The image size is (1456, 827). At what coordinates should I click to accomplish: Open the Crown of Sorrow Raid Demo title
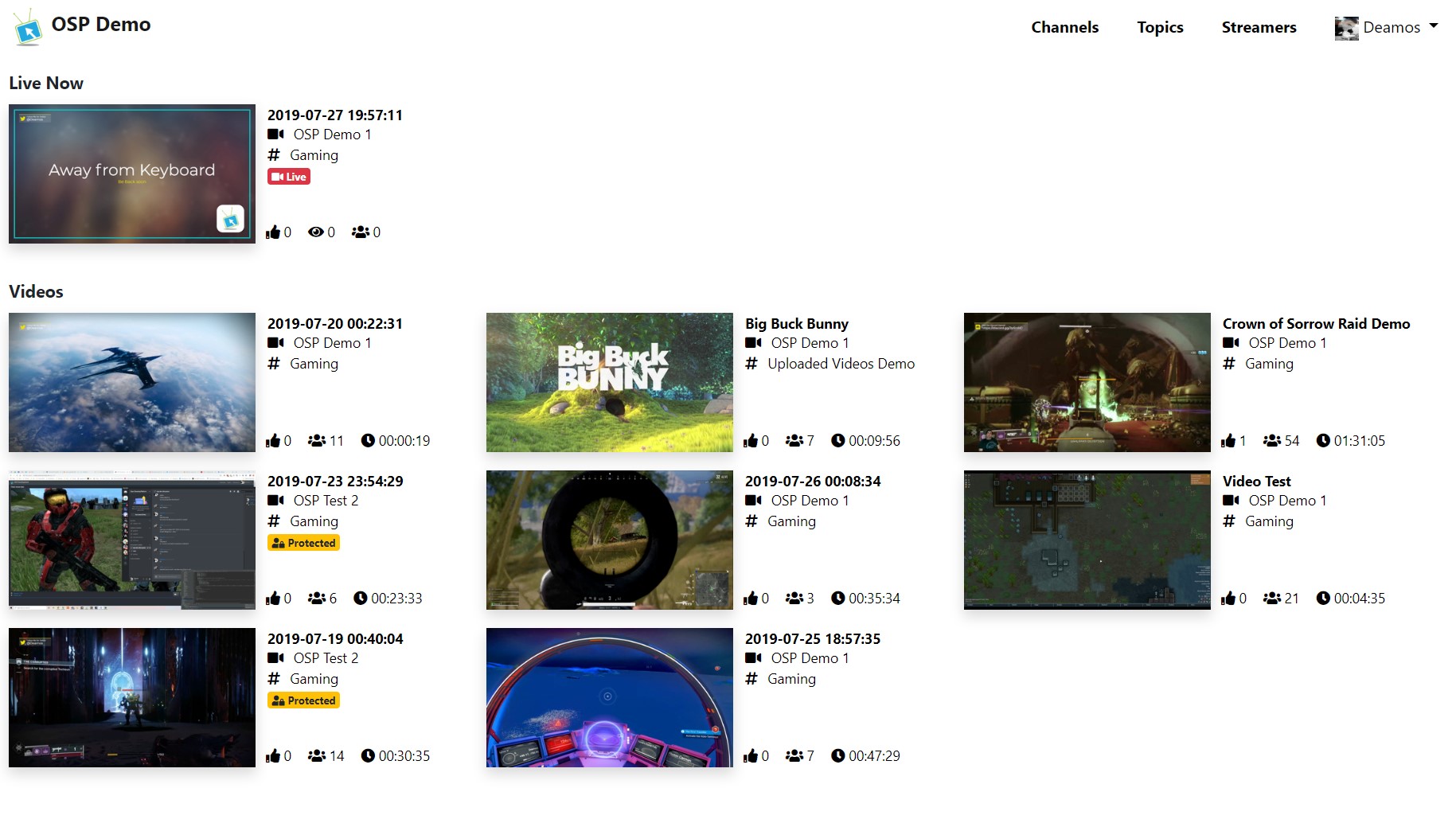point(1316,324)
